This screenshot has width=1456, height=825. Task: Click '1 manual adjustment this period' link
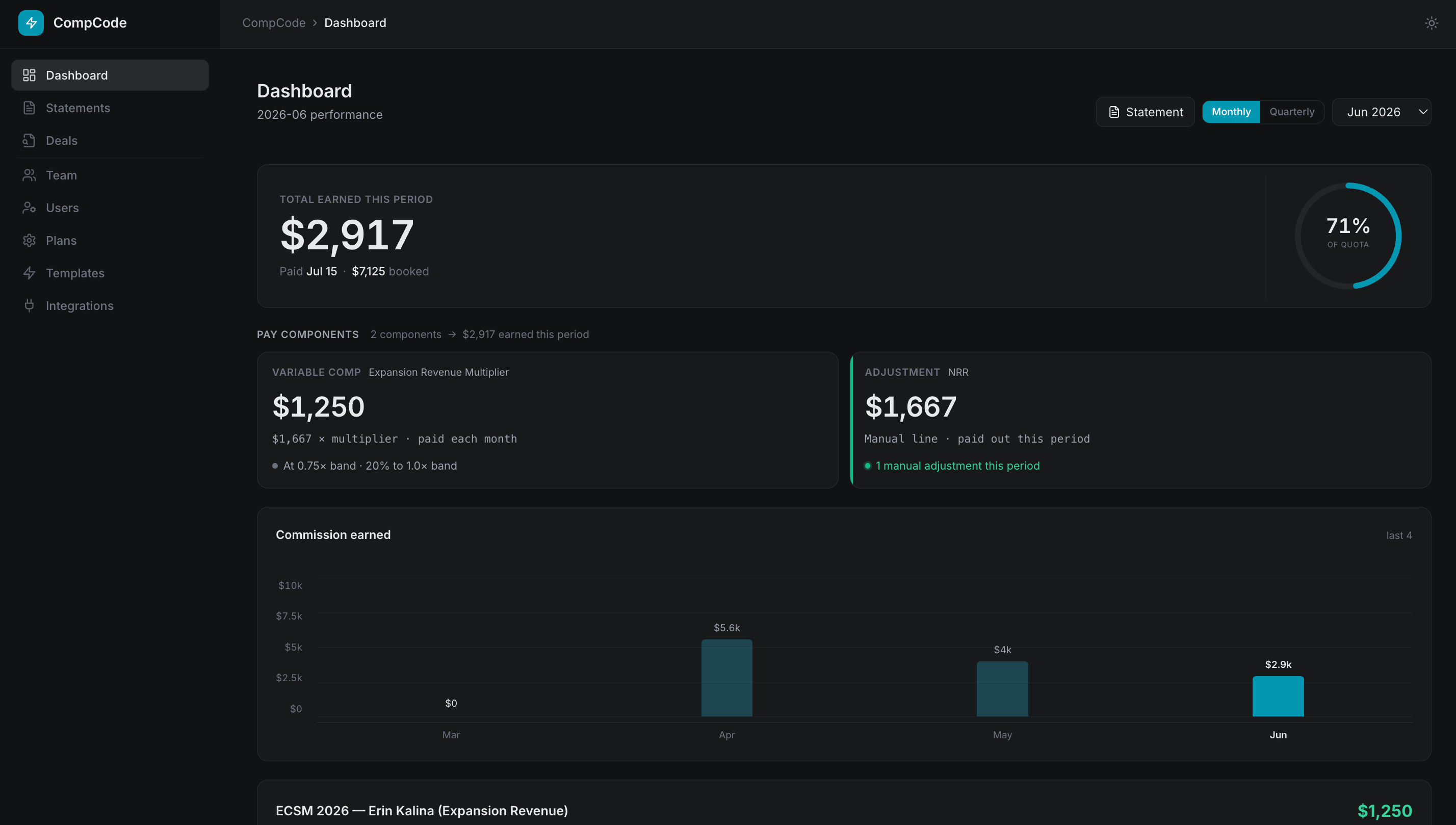[957, 466]
